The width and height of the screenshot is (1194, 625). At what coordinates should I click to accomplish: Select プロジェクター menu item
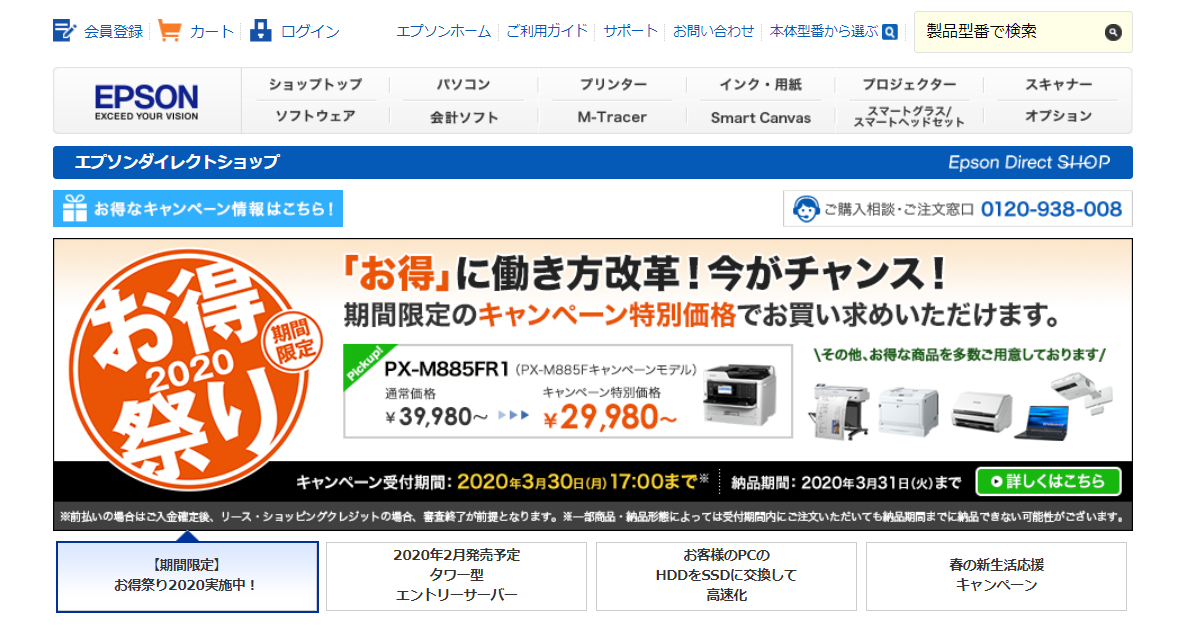pyautogui.click(x=909, y=85)
